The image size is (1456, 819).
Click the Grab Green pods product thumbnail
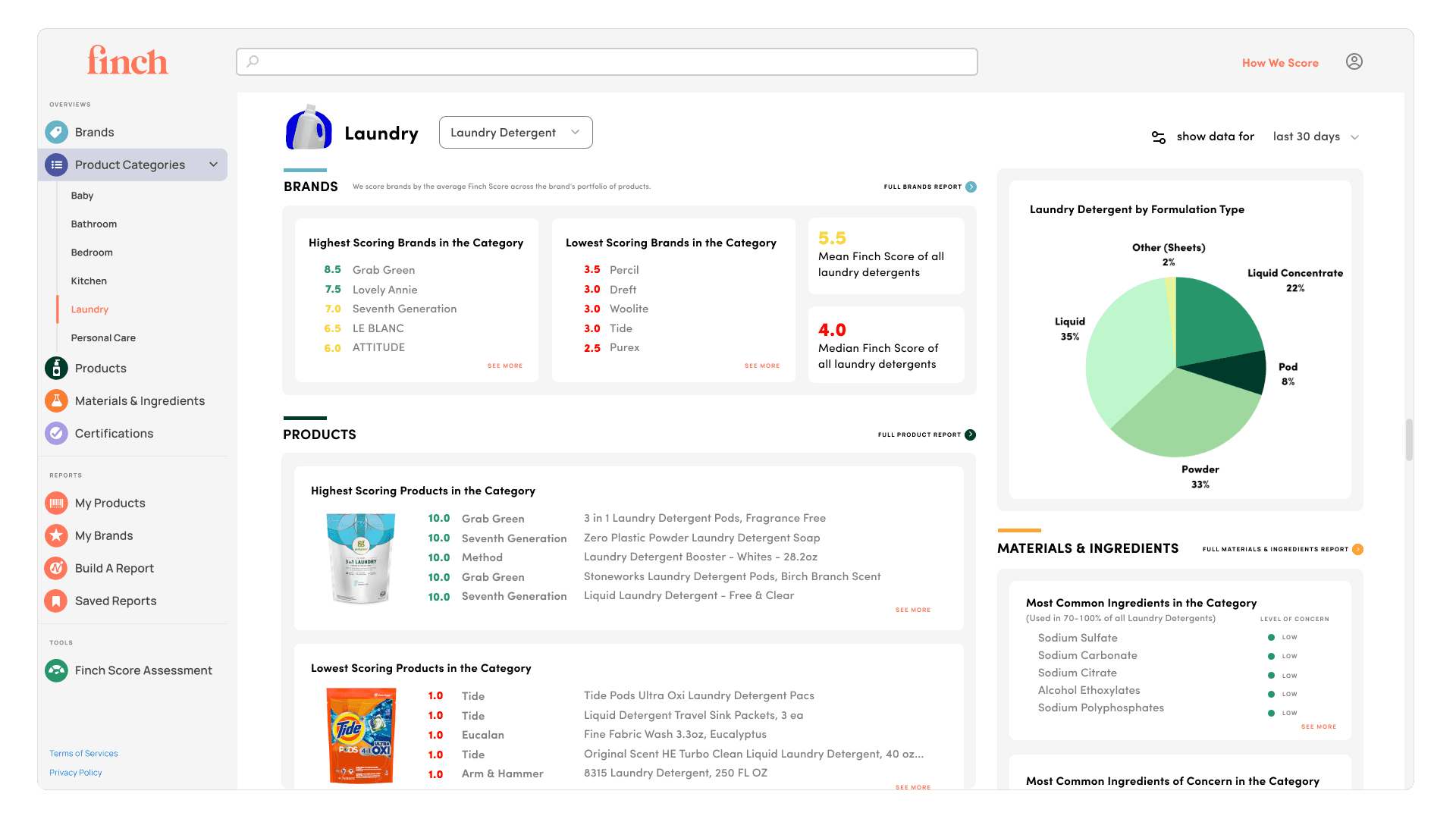click(x=361, y=559)
